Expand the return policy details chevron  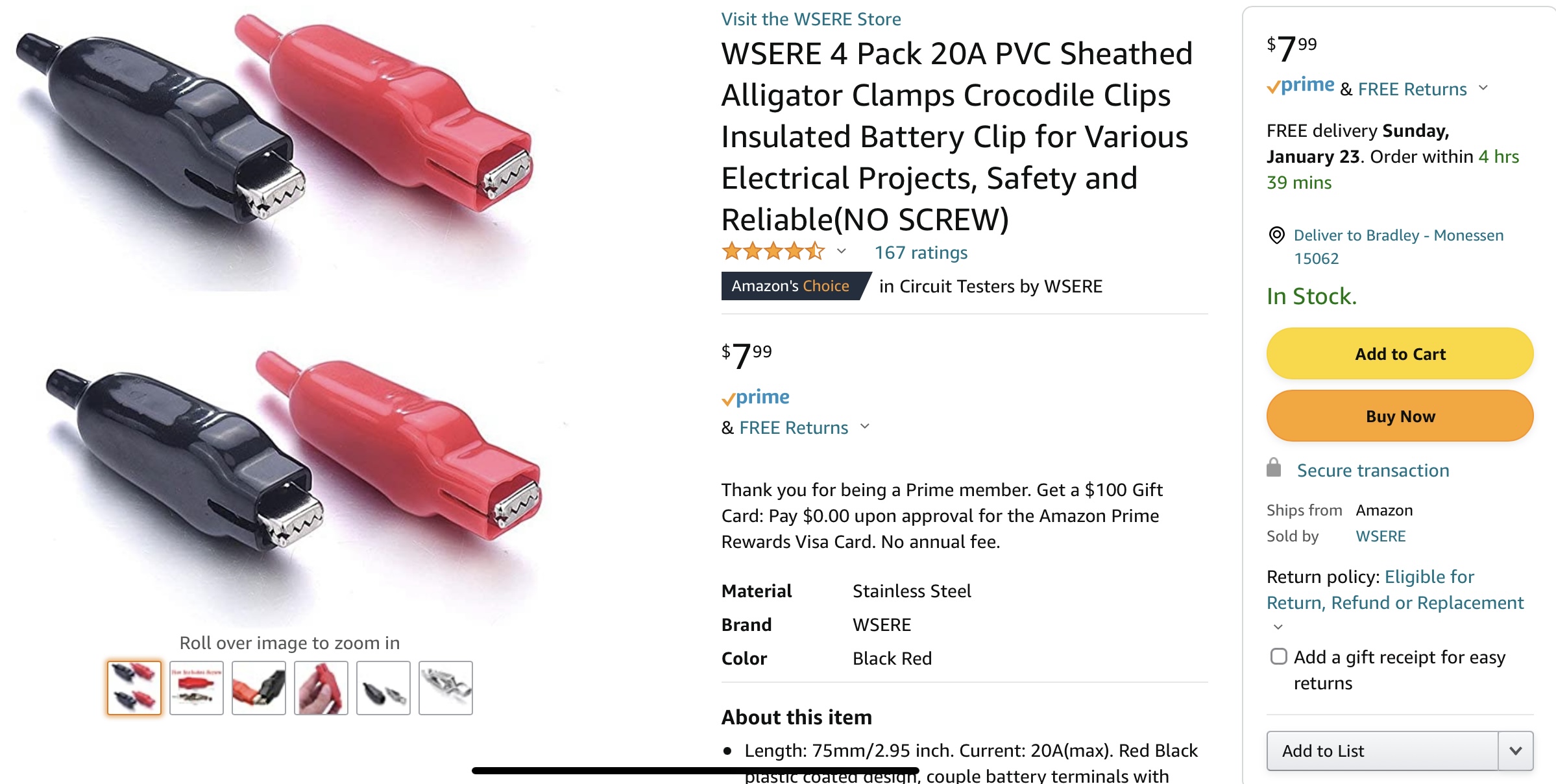tap(1278, 627)
